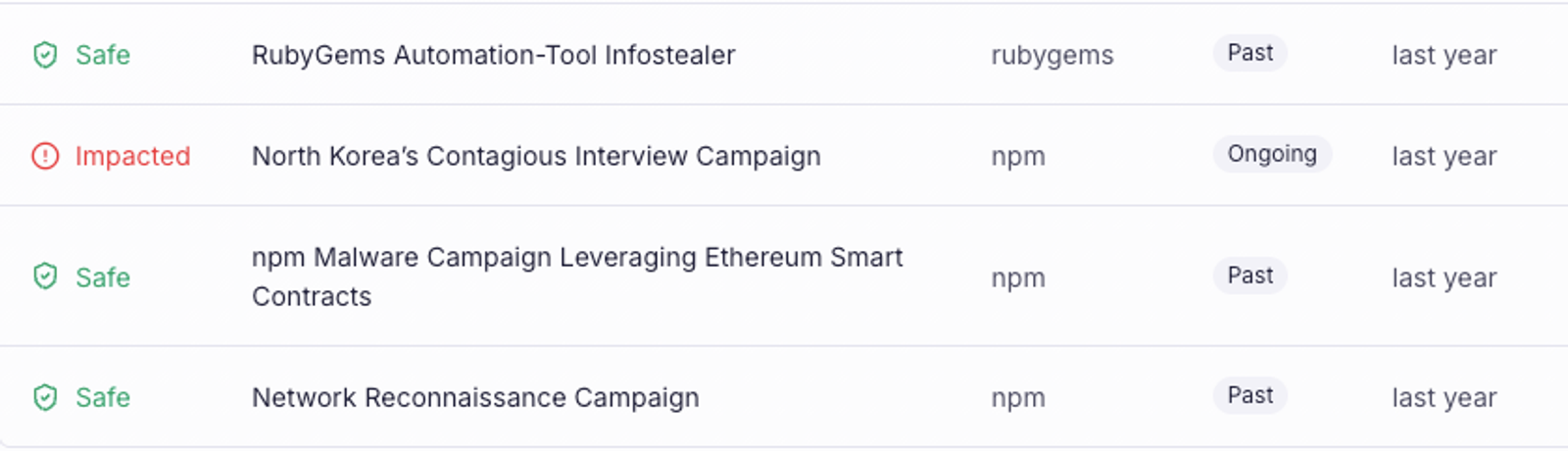Open North Korea's Contagious Interview Campaign
The height and width of the screenshot is (451, 1568).
point(536,156)
